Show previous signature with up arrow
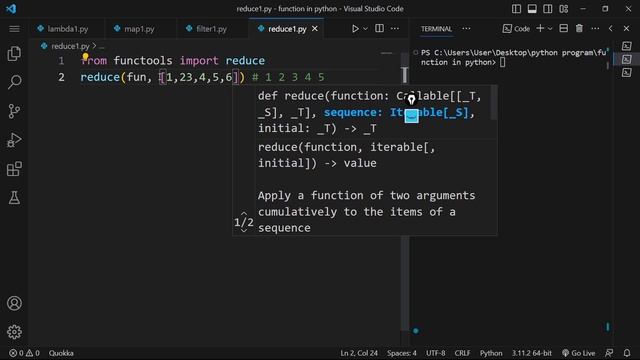The height and width of the screenshot is (360, 640). (244, 213)
